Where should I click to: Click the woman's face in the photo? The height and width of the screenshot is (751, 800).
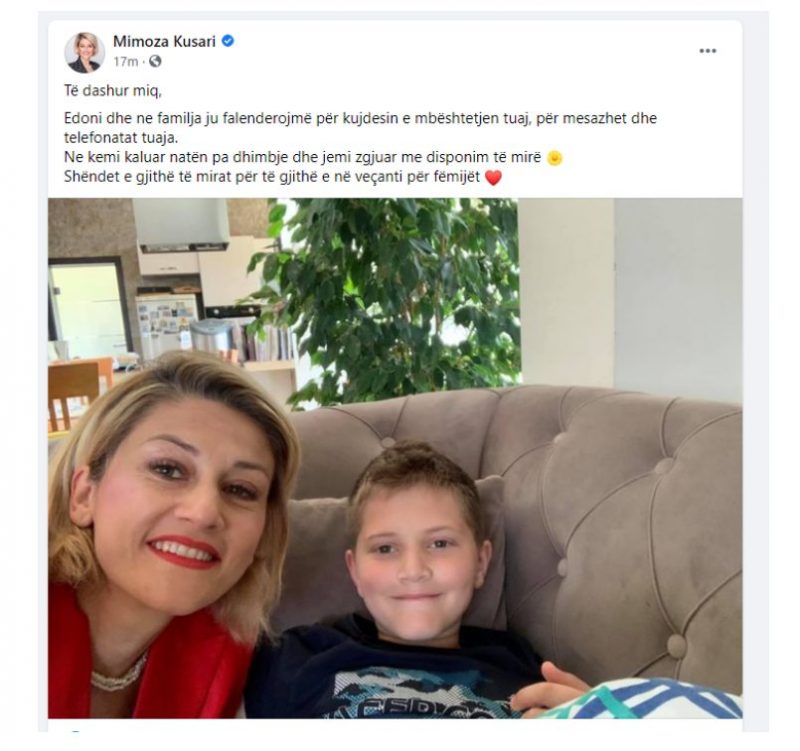coord(179,510)
